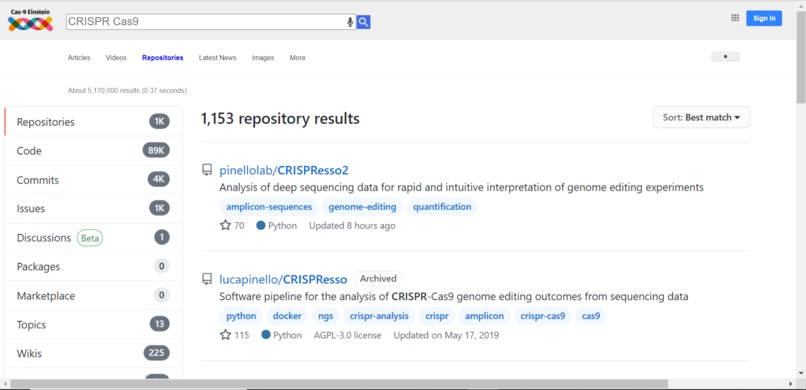Click the Archived badge
Screen dimensions: 806x390
[378, 278]
